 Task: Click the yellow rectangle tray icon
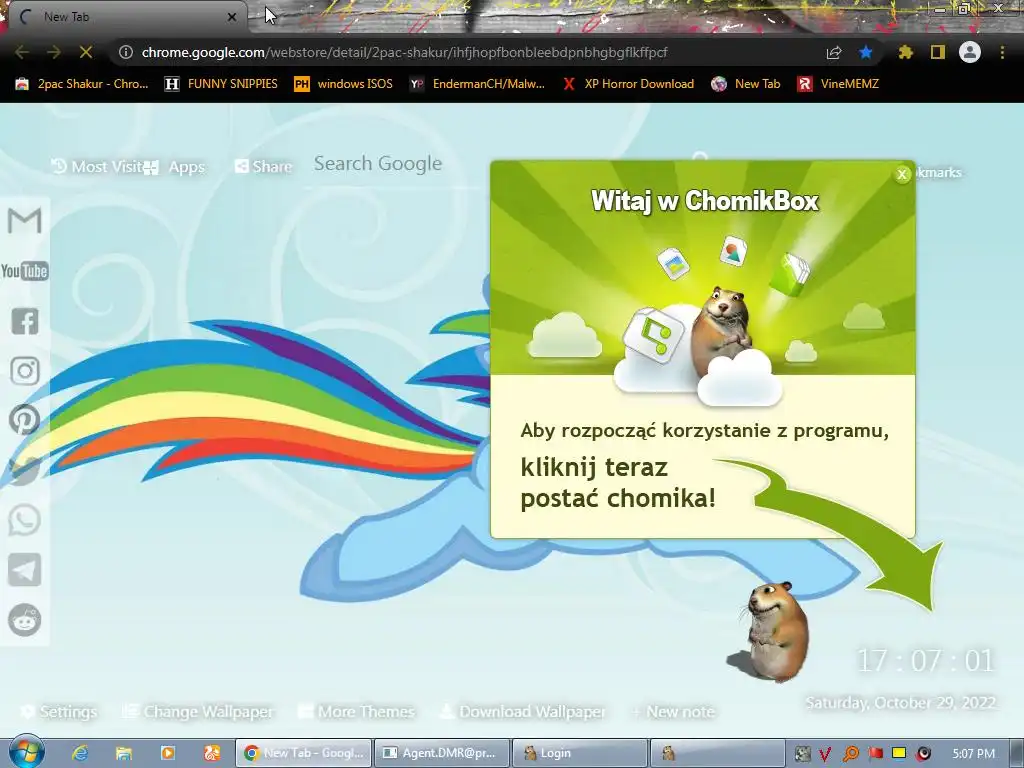click(899, 753)
